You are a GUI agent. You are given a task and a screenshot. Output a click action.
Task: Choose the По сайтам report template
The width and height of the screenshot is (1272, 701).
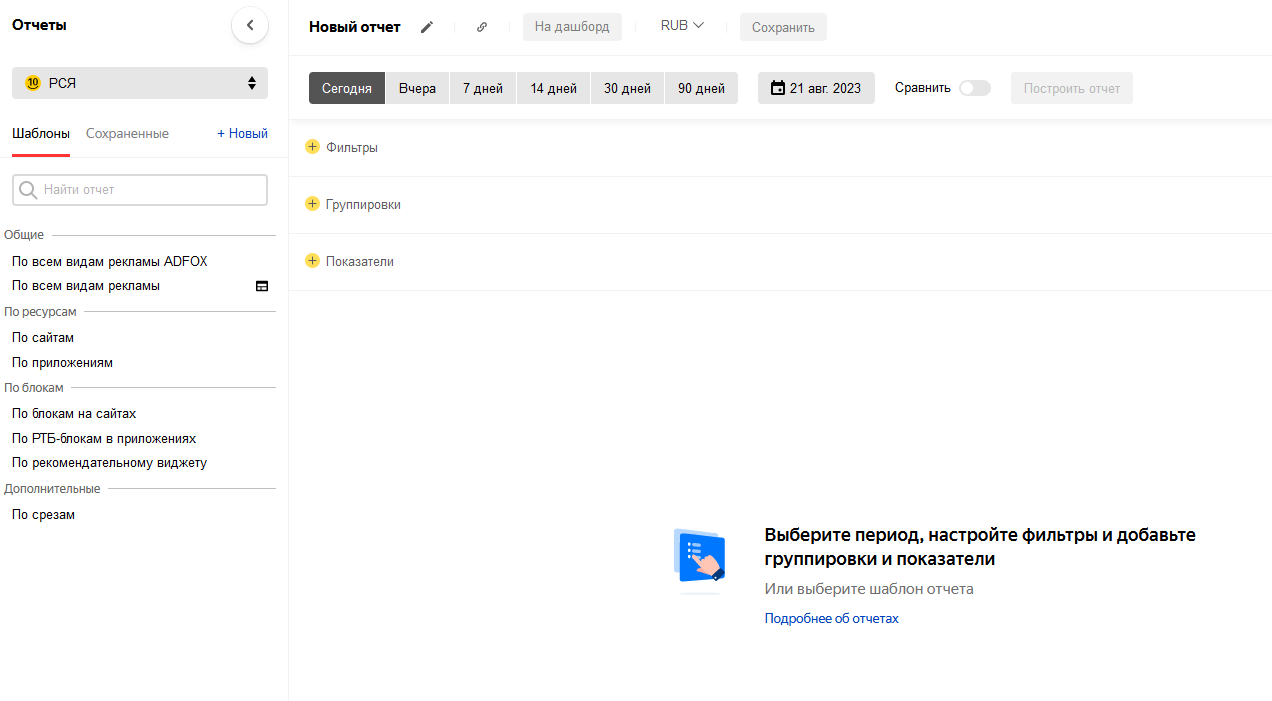(43, 338)
